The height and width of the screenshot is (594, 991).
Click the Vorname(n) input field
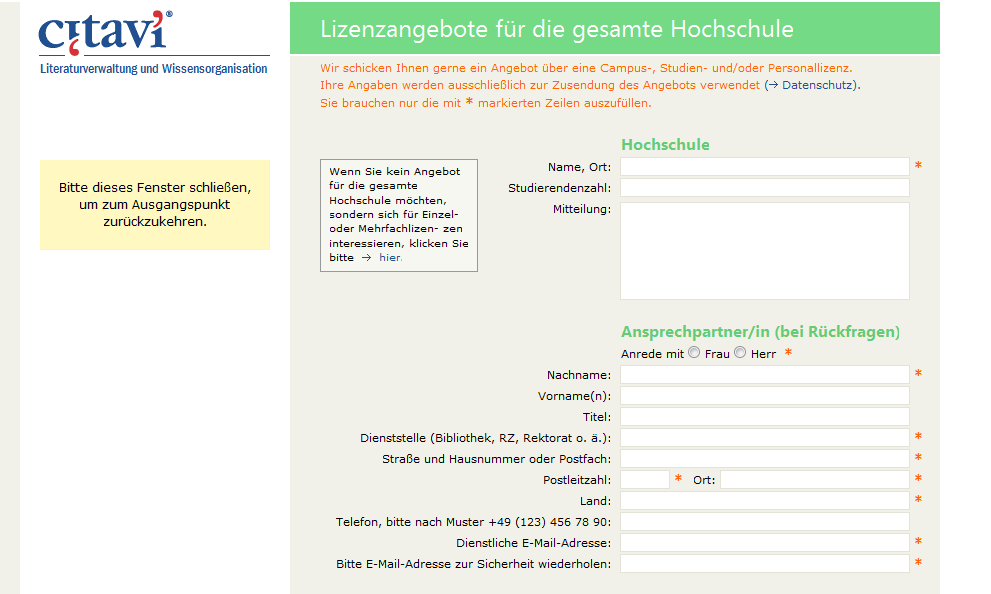(x=765, y=396)
